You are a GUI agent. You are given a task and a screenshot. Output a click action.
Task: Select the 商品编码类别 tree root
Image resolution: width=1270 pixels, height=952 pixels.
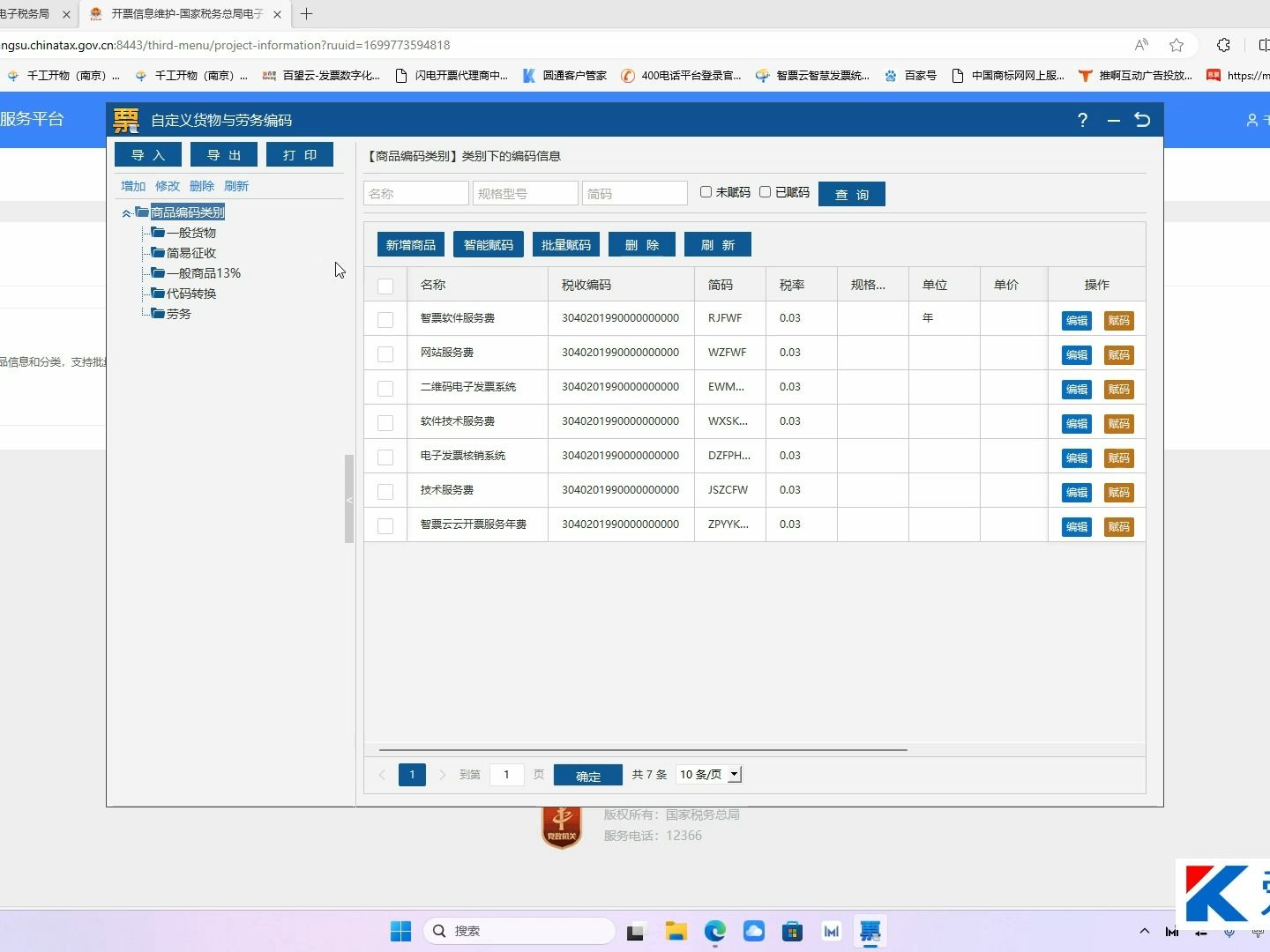coord(188,212)
